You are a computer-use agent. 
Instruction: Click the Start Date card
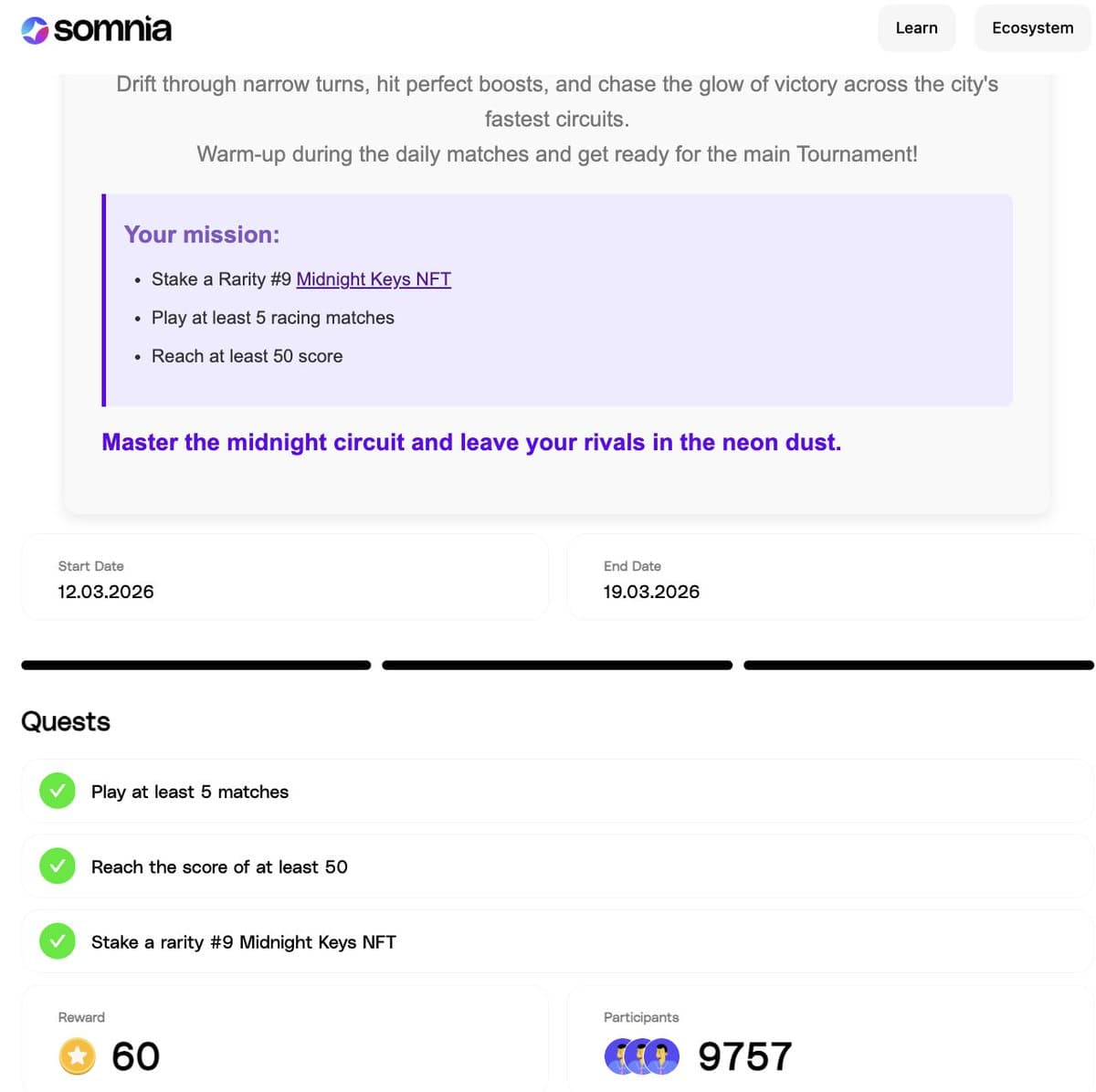point(284,578)
